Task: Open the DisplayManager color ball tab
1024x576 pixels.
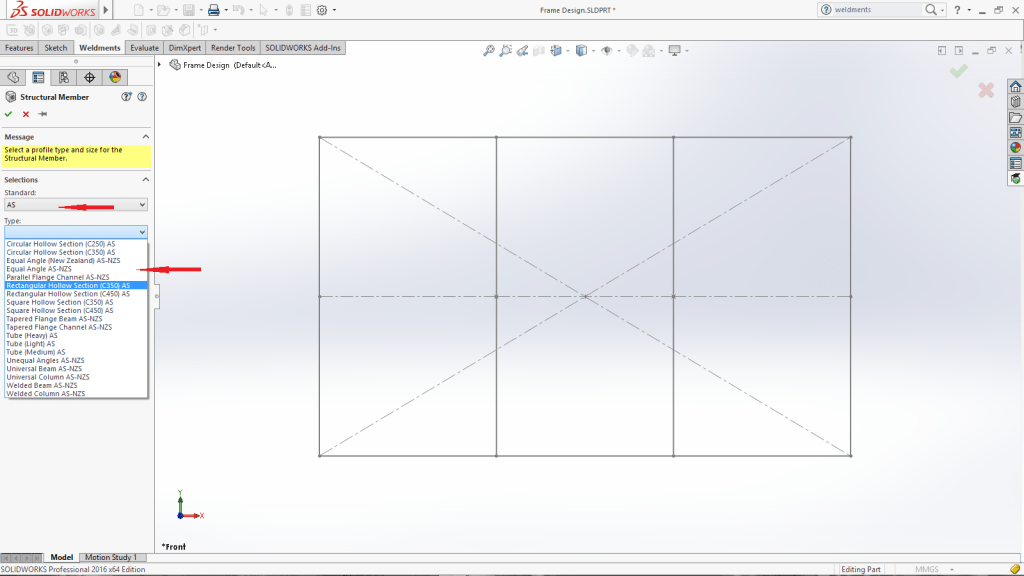Action: [x=115, y=77]
